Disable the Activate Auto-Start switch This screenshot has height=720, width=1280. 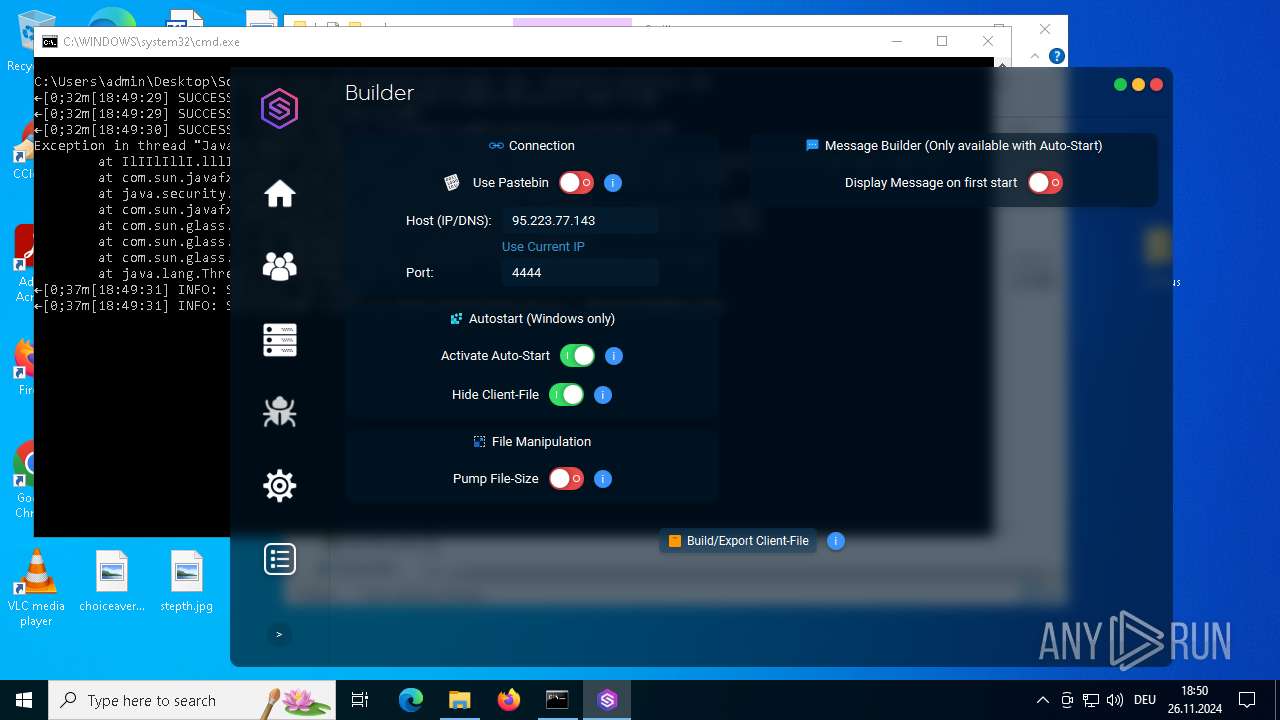pyautogui.click(x=577, y=355)
